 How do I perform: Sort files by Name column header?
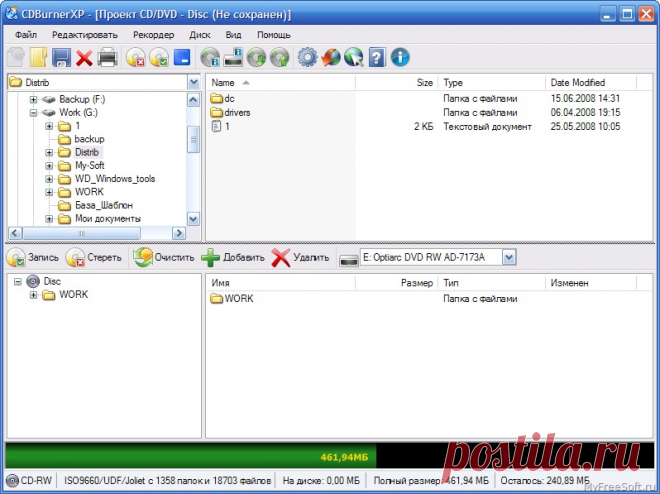[281, 82]
